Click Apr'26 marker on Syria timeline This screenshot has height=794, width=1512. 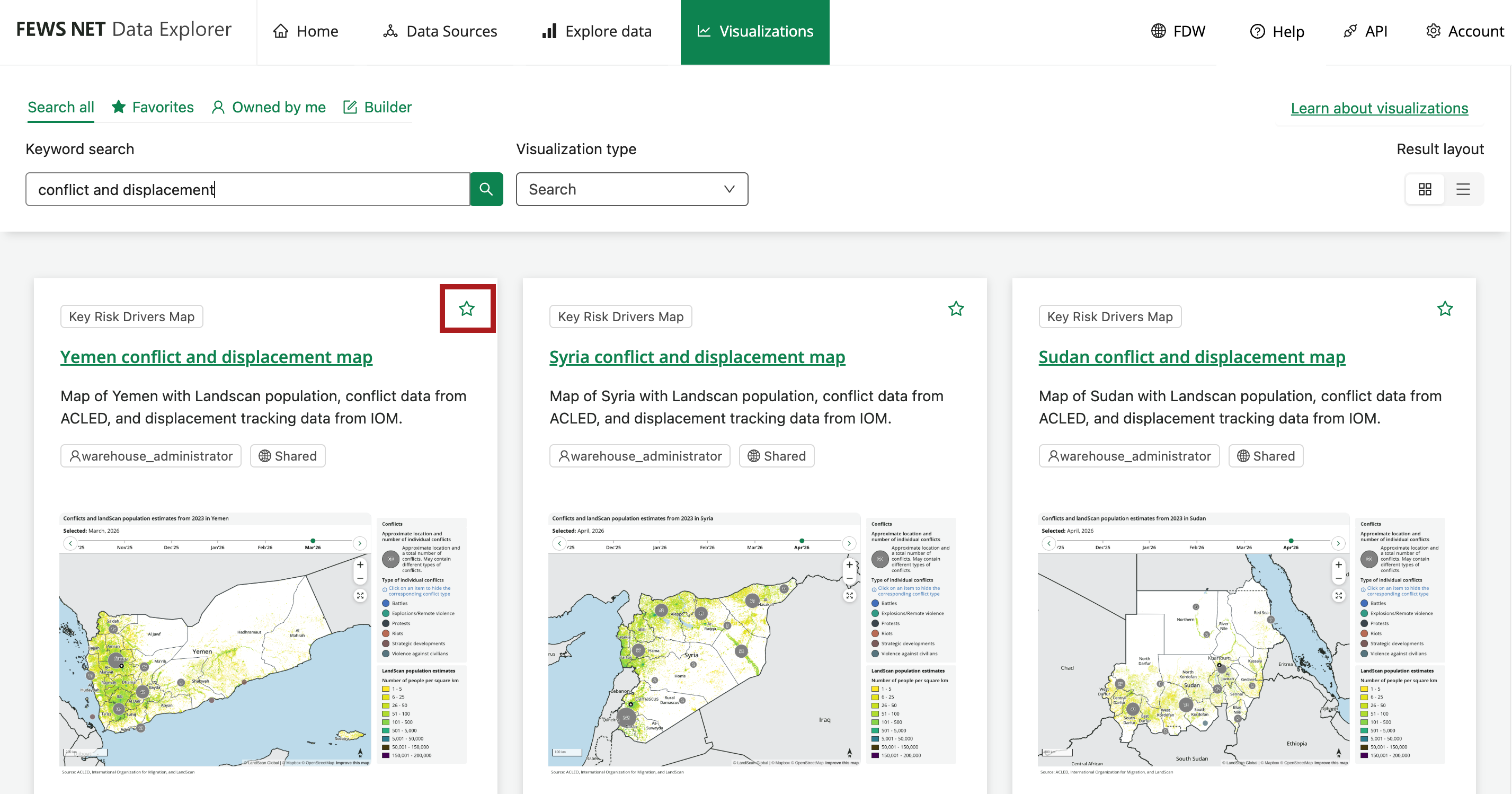pyautogui.click(x=802, y=541)
